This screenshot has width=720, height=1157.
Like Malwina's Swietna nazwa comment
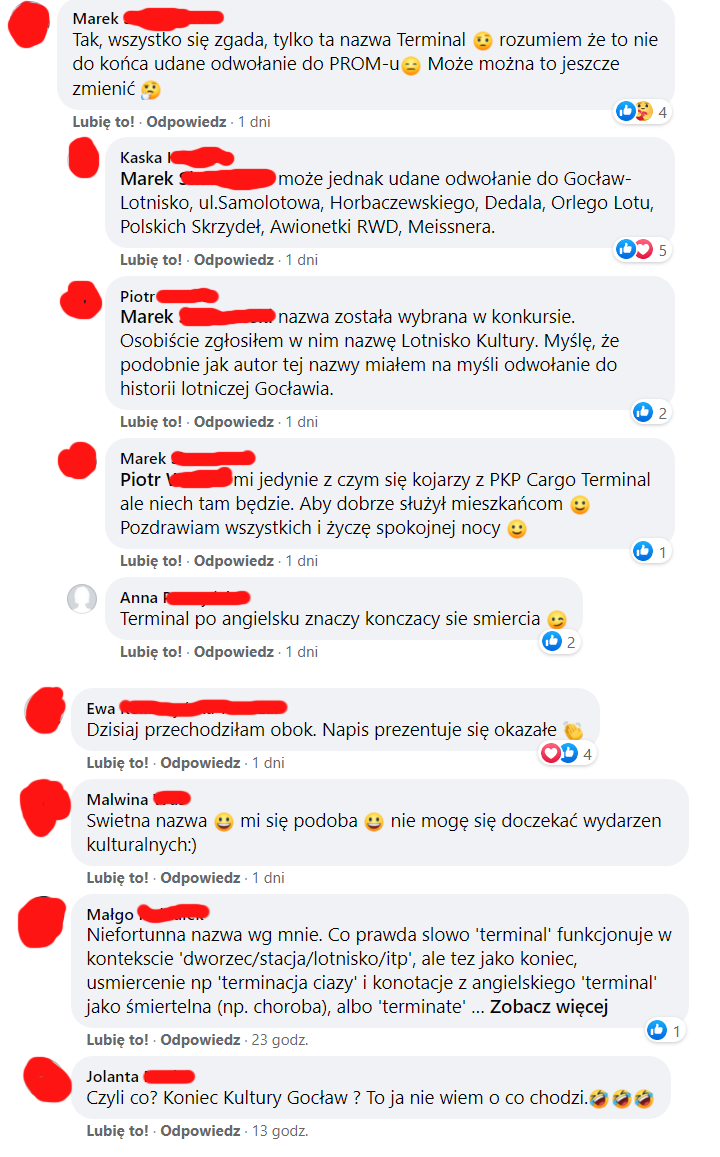pos(117,878)
